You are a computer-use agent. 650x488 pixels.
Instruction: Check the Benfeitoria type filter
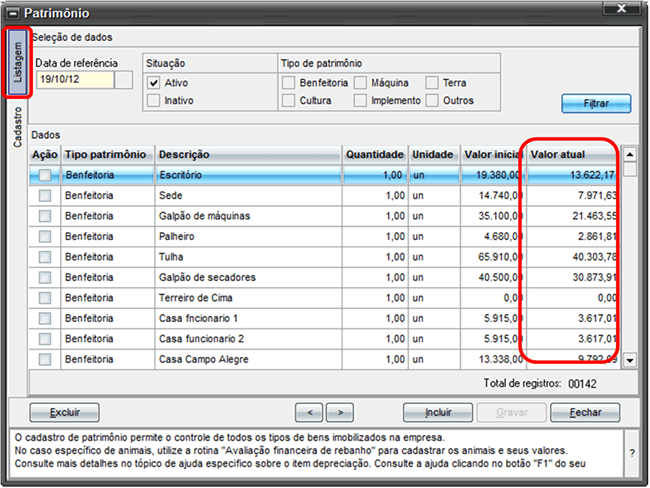(x=289, y=83)
